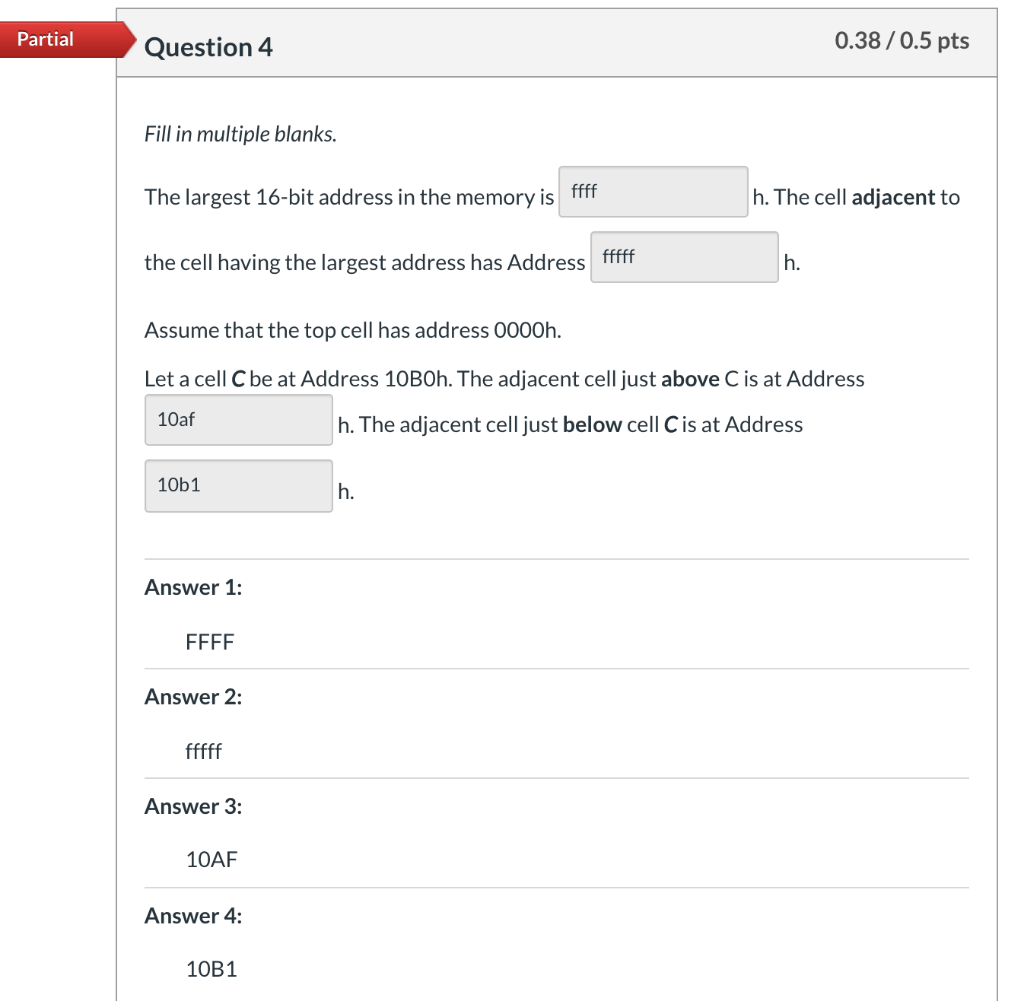Image resolution: width=1024 pixels, height=1001 pixels.
Task: Click the bold word 'adjacent'
Action: coord(893,197)
